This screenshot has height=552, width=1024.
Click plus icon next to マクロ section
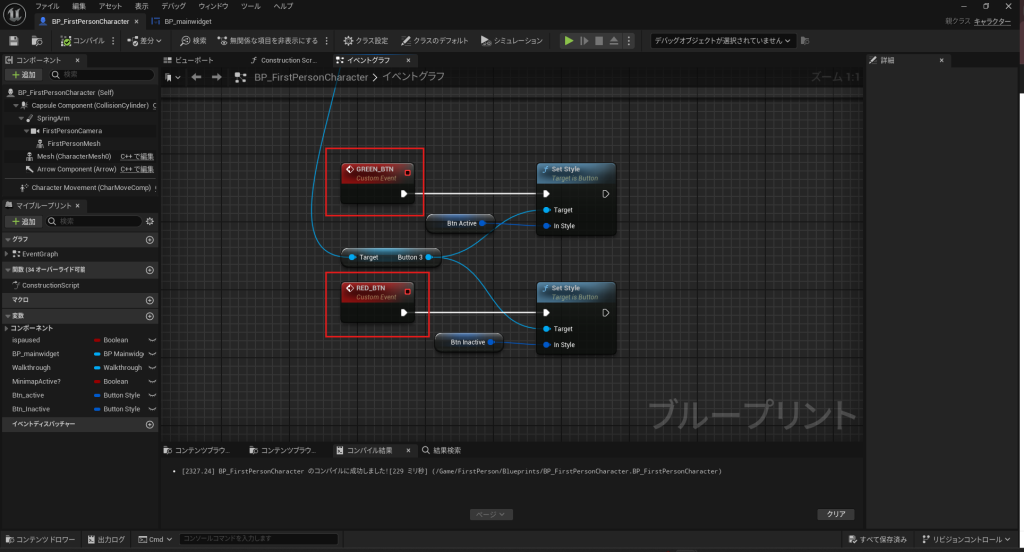tap(150, 300)
